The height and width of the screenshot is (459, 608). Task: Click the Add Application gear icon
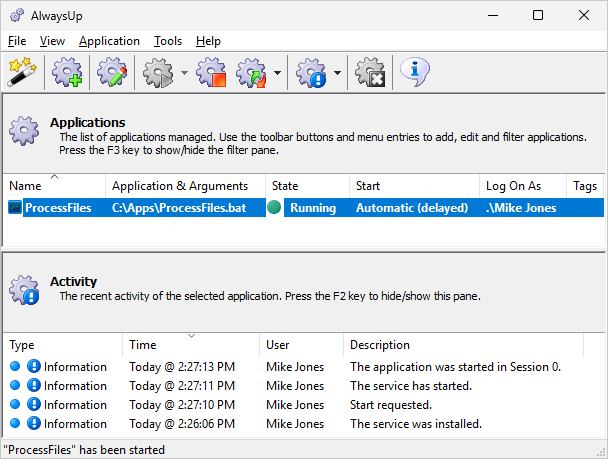click(66, 72)
